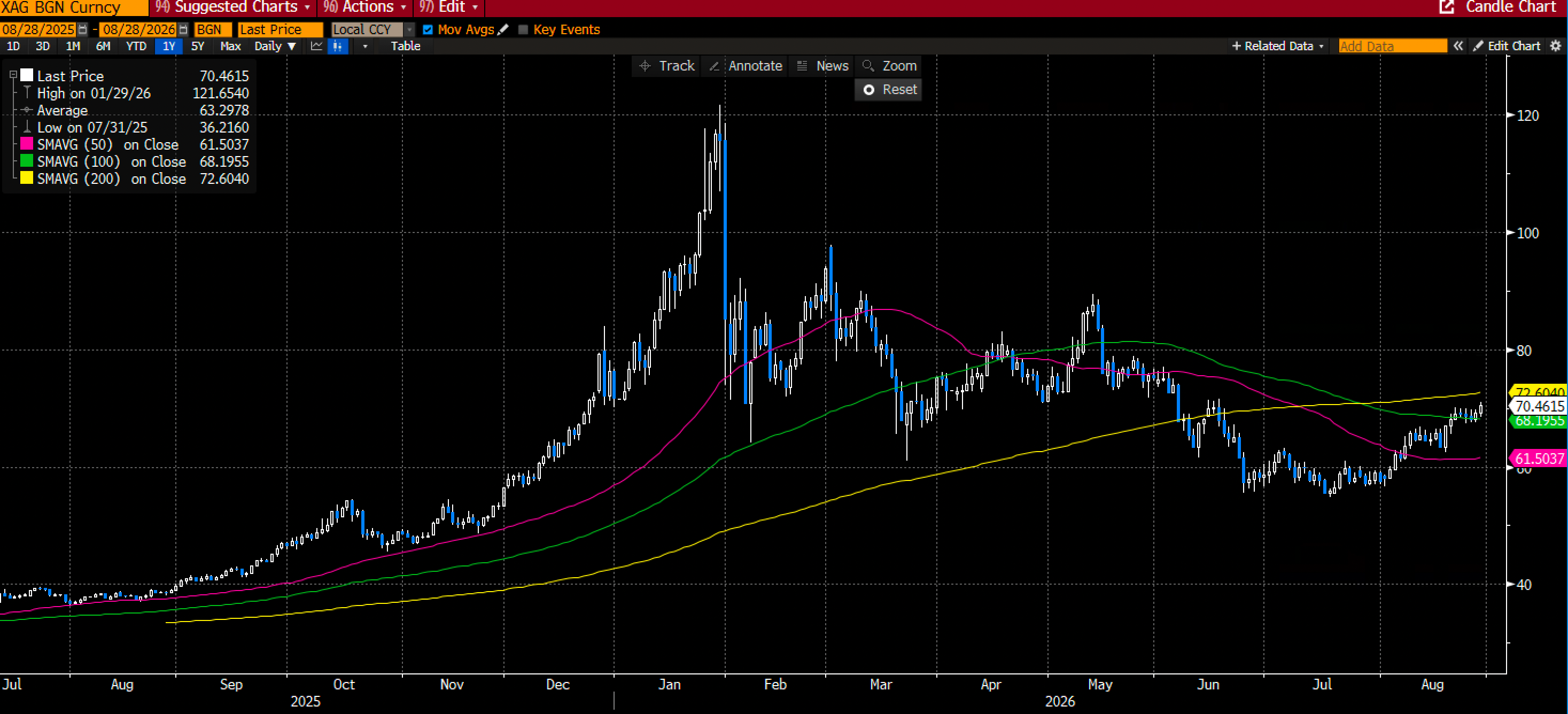Select the 1Y time range tab
This screenshot has height=714, width=1568.
pos(168,45)
